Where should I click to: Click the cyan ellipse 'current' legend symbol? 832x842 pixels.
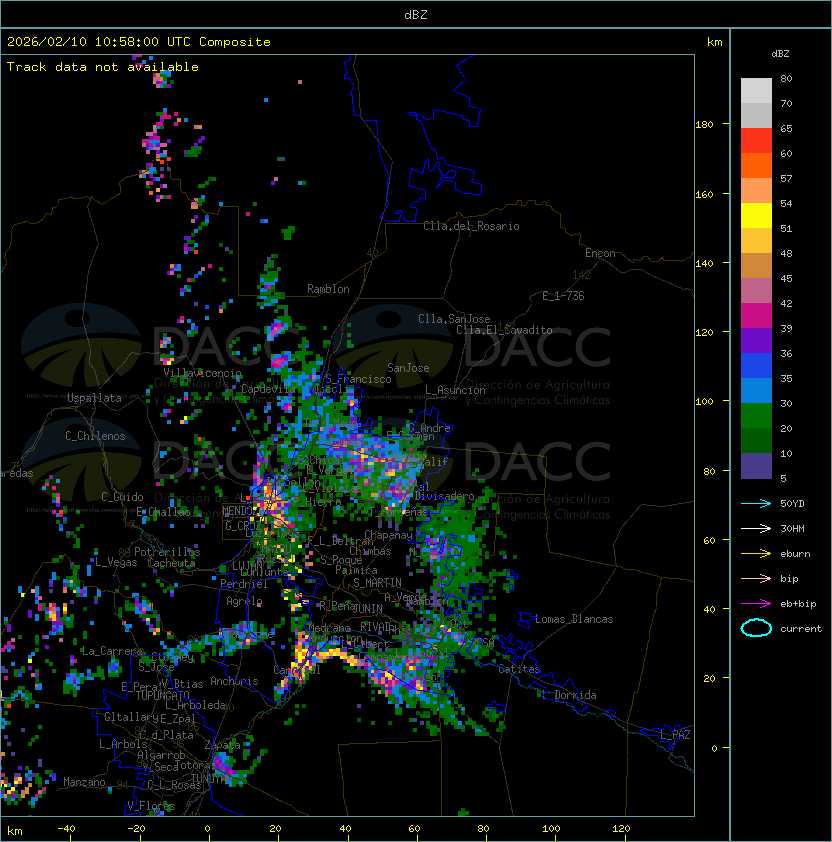point(756,628)
